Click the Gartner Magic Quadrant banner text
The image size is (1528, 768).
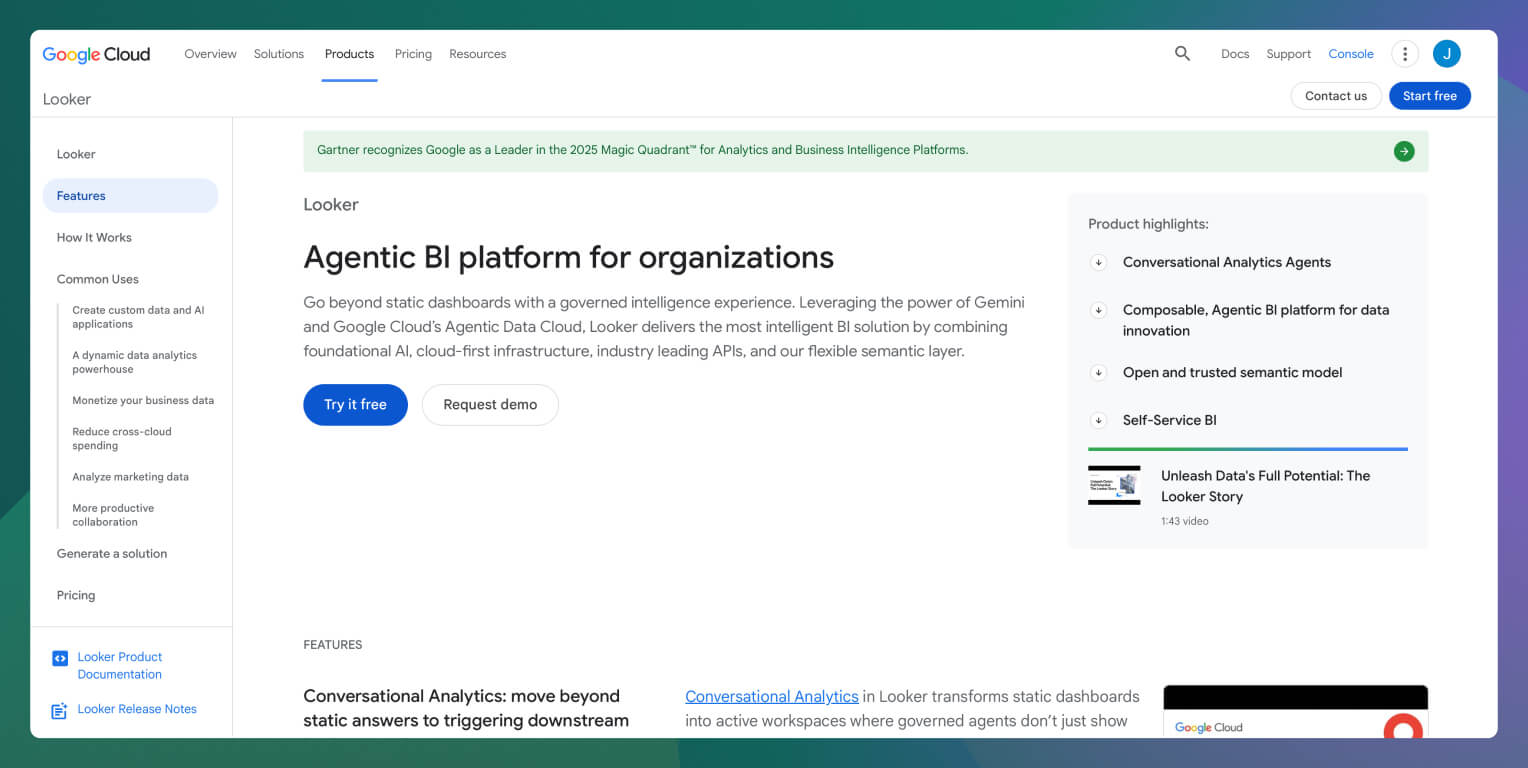point(642,150)
